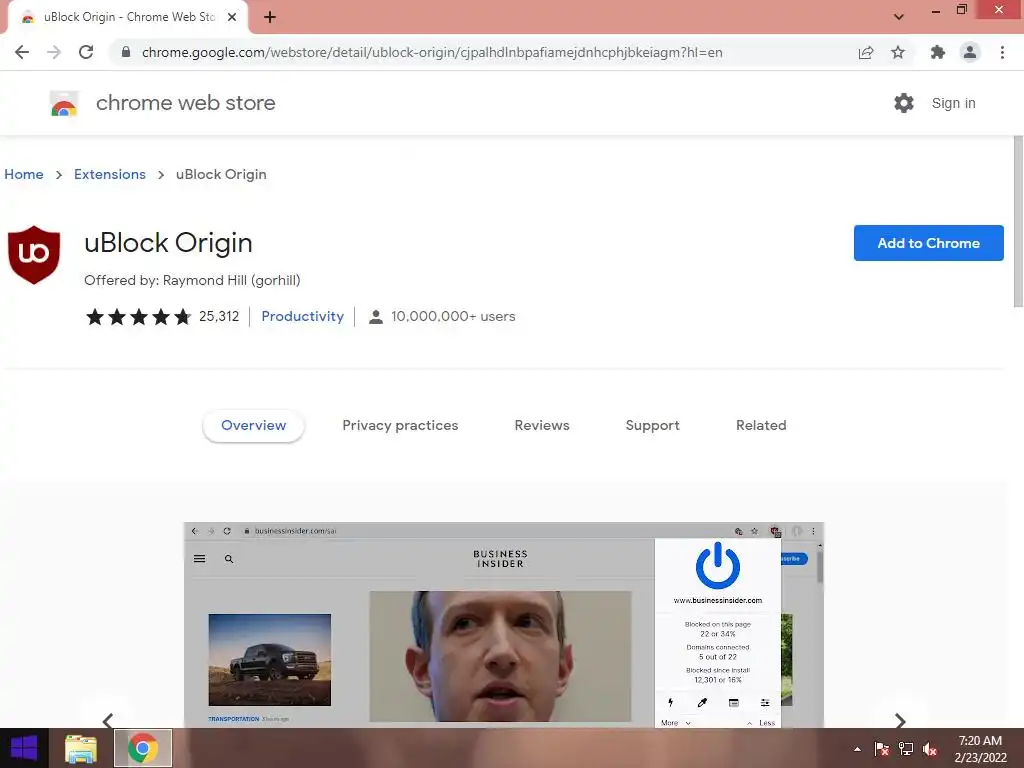Show next screenshot with right arrow

tap(901, 720)
